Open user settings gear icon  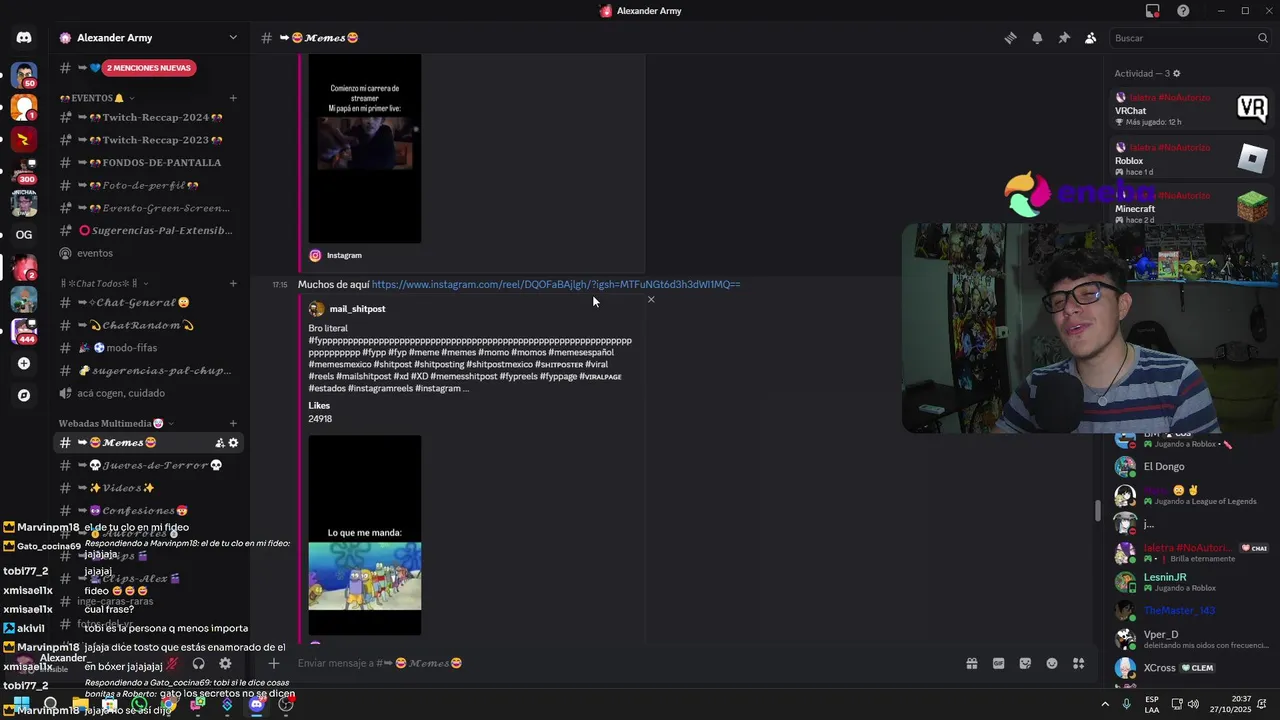coord(225,663)
